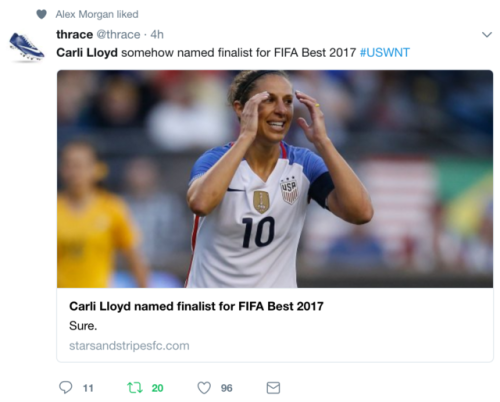Click the Carli Lloyd photo in link card
Image resolution: width=500 pixels, height=402 pixels.
point(275,179)
